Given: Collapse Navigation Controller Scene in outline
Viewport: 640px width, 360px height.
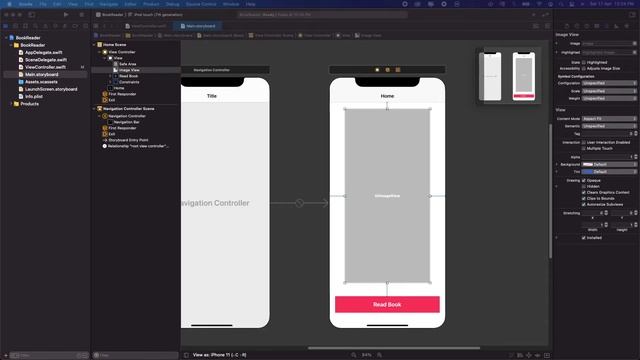Looking at the screenshot, I should coord(94,109).
